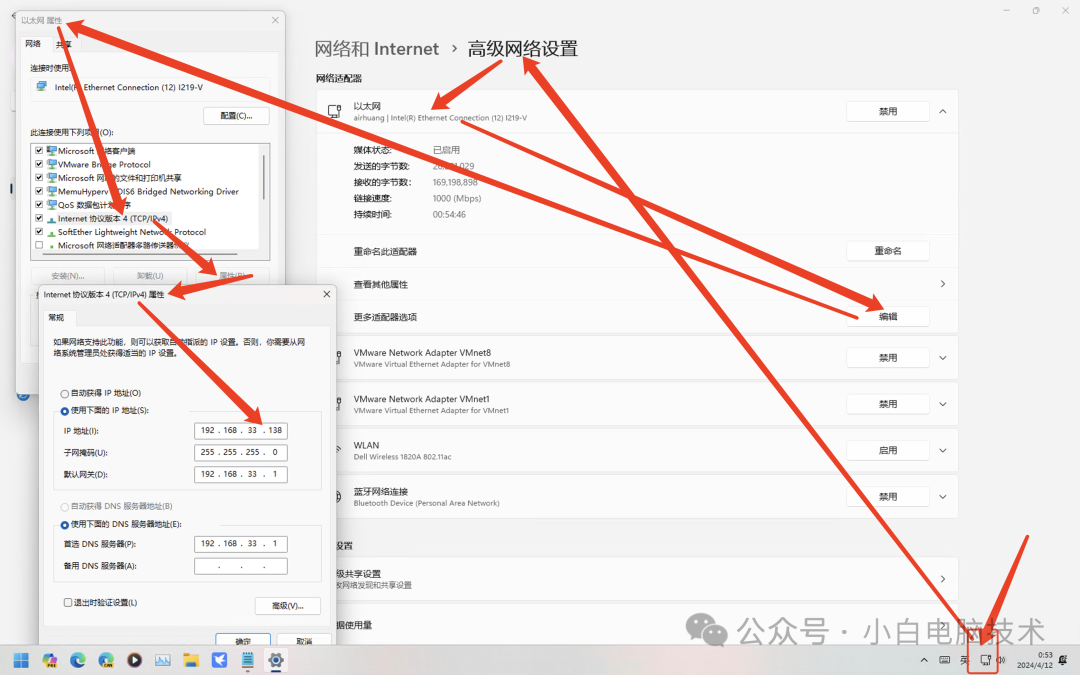Open the blue bird app taskbar icon
This screenshot has height=675, width=1080.
pyautogui.click(x=219, y=661)
